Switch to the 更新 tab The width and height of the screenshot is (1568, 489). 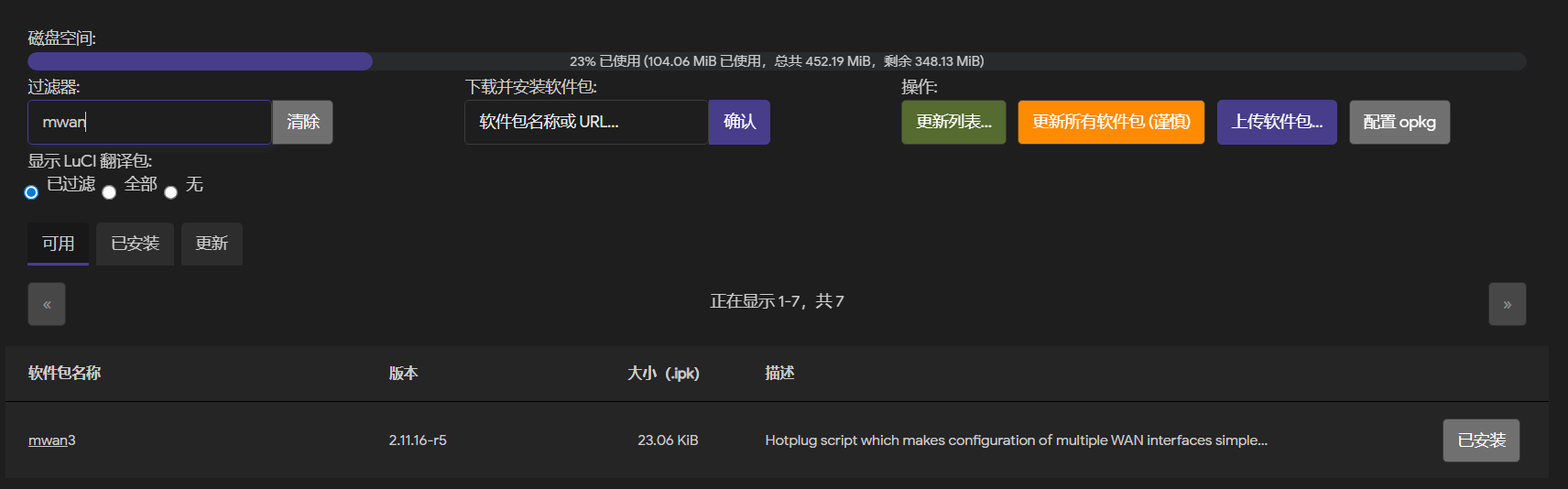(x=212, y=244)
